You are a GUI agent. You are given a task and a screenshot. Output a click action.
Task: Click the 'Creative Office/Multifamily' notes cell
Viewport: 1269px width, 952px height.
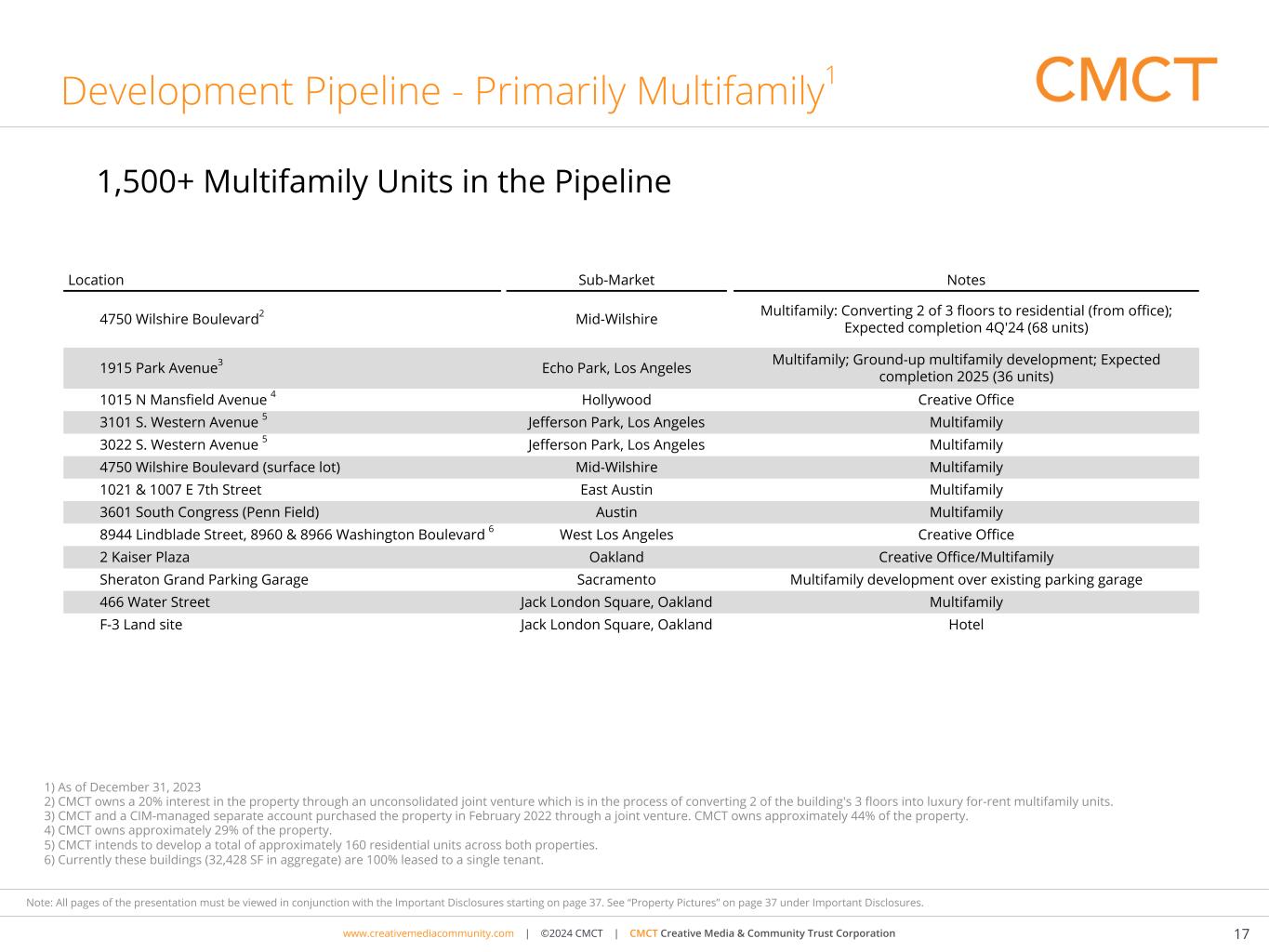click(x=966, y=557)
